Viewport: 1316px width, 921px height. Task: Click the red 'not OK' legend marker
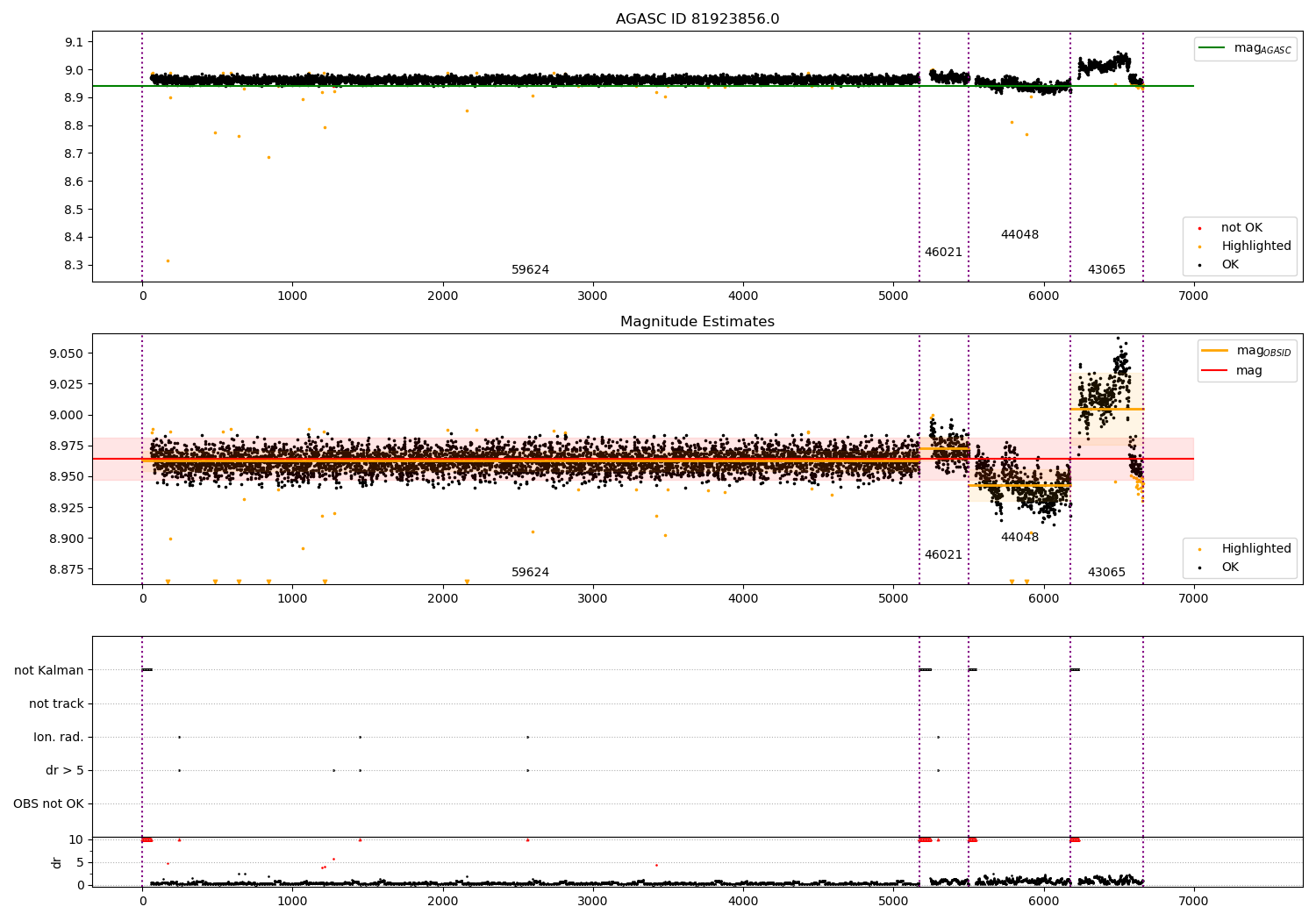coord(1199,228)
